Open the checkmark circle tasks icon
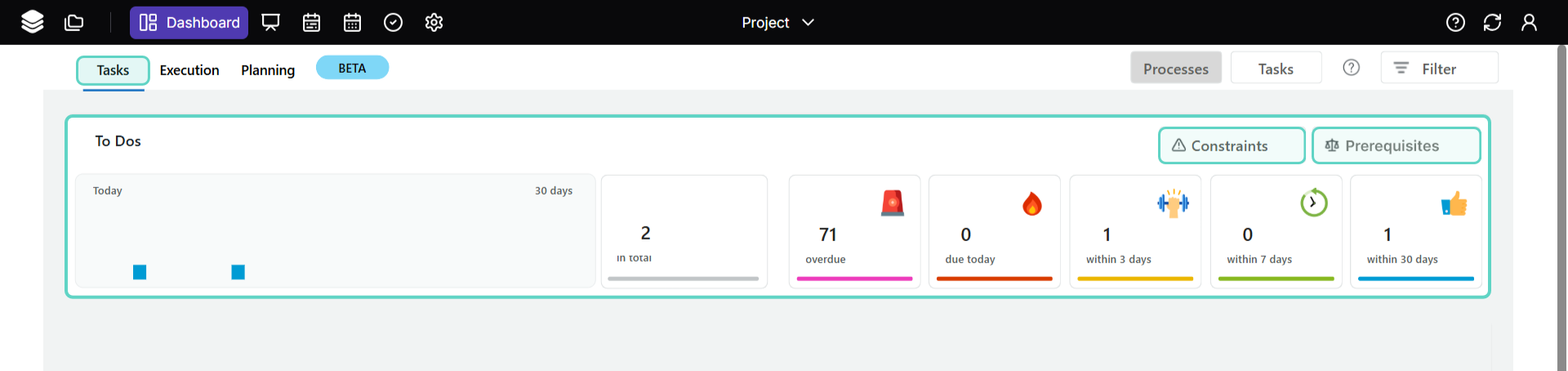 tap(393, 22)
